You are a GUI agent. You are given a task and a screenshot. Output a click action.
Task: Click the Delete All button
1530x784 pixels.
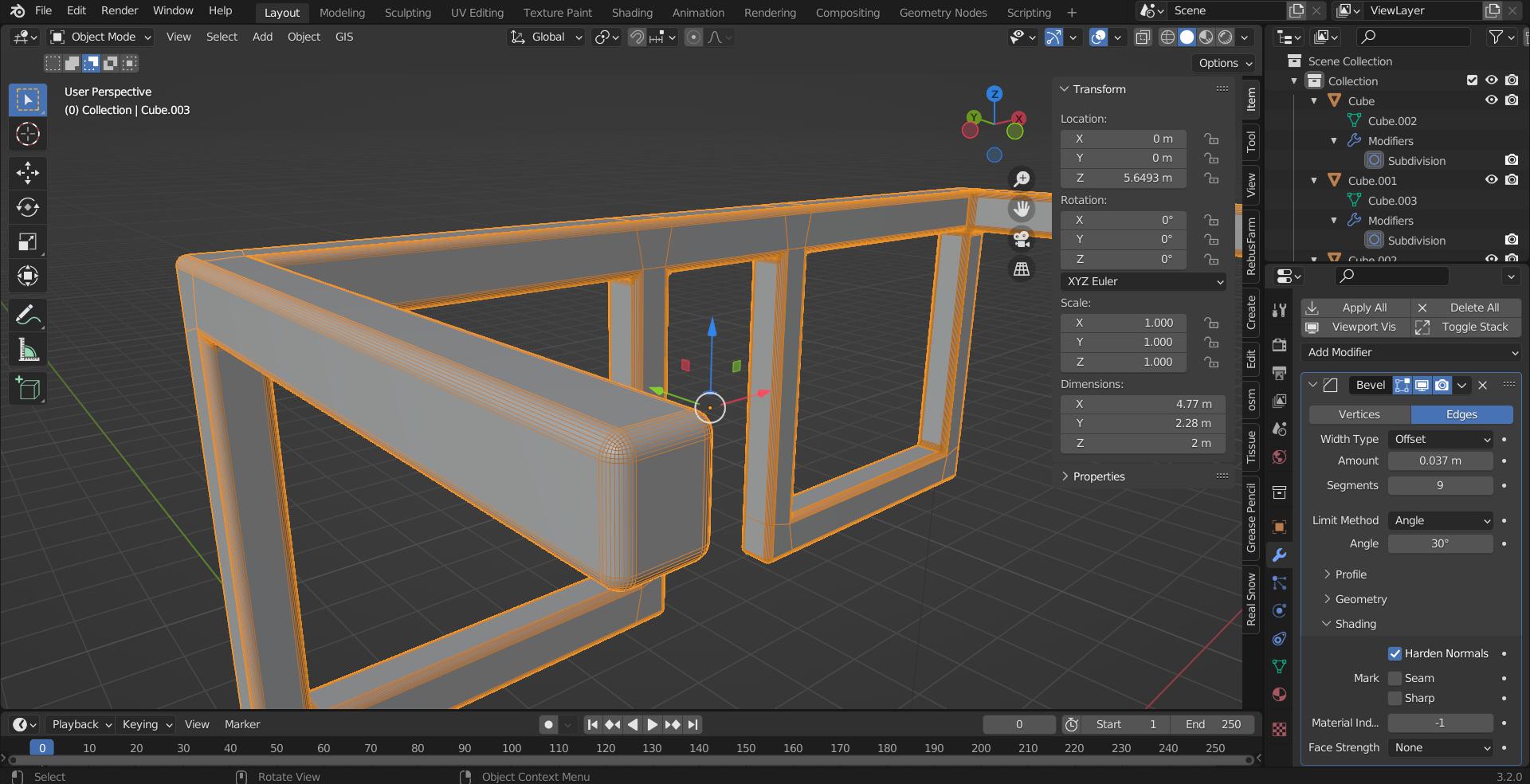(1466, 308)
